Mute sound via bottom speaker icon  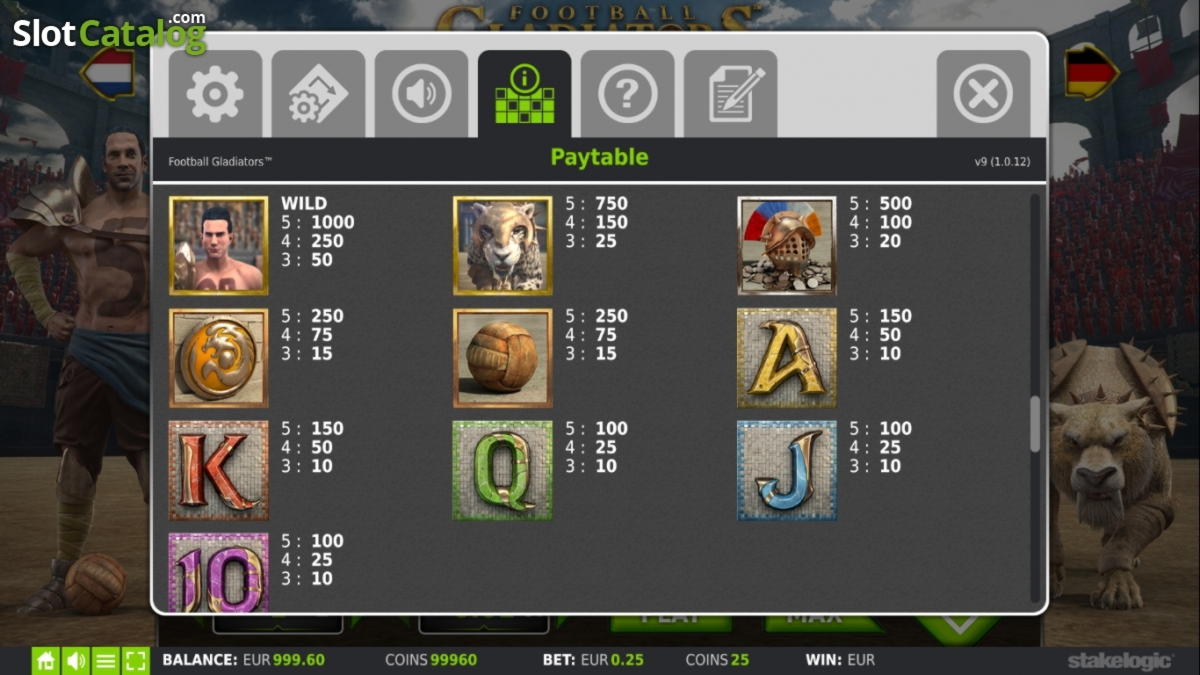75,660
